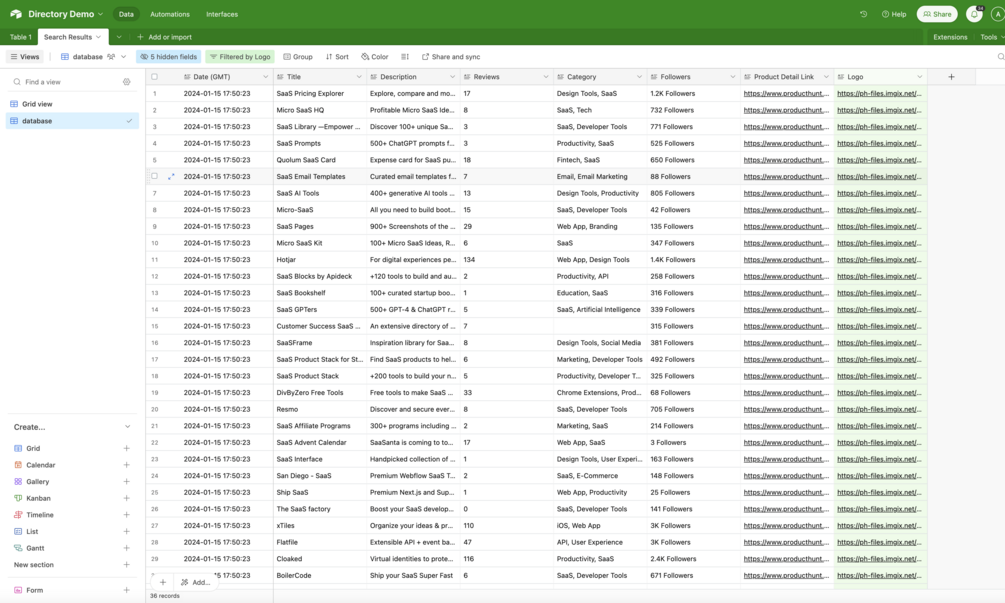
Task: Switch to the Interfaces tab
Action: click(222, 14)
